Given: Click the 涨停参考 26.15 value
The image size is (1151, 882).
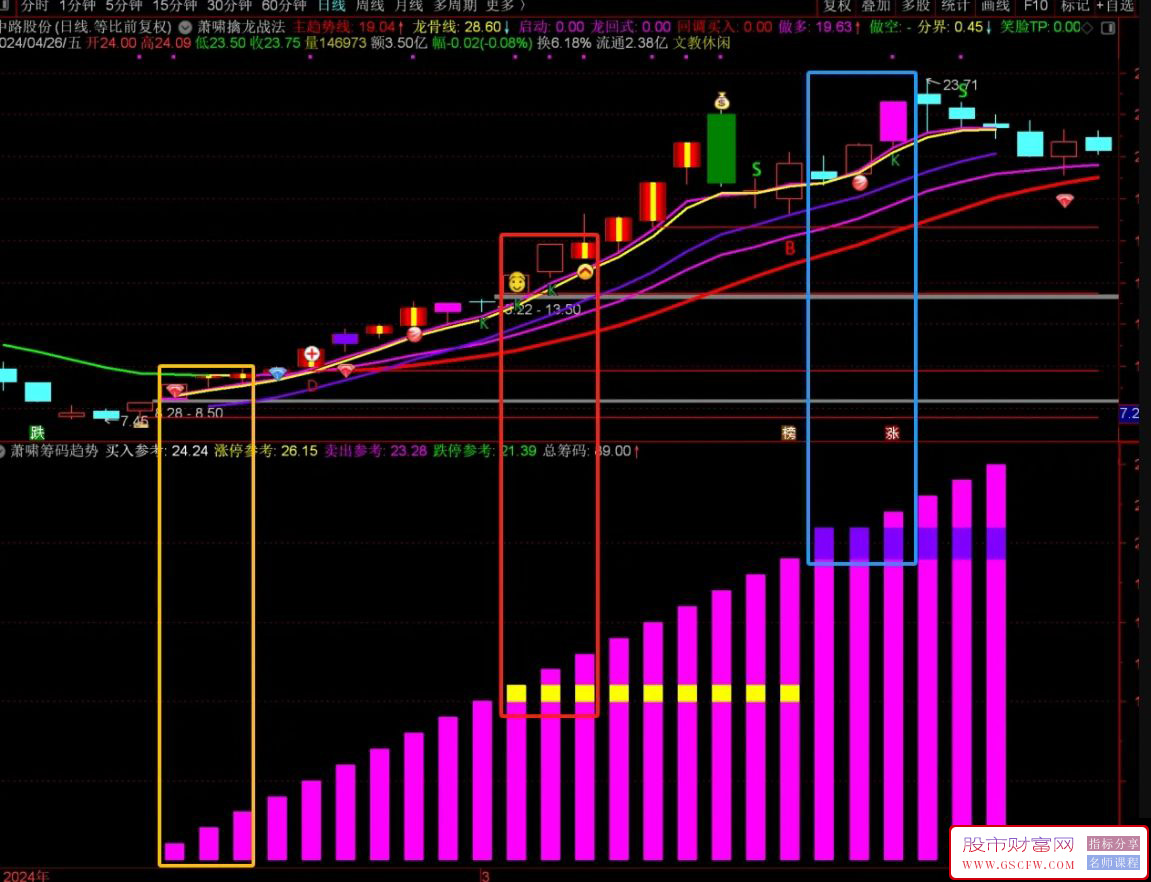Looking at the screenshot, I should click(299, 451).
